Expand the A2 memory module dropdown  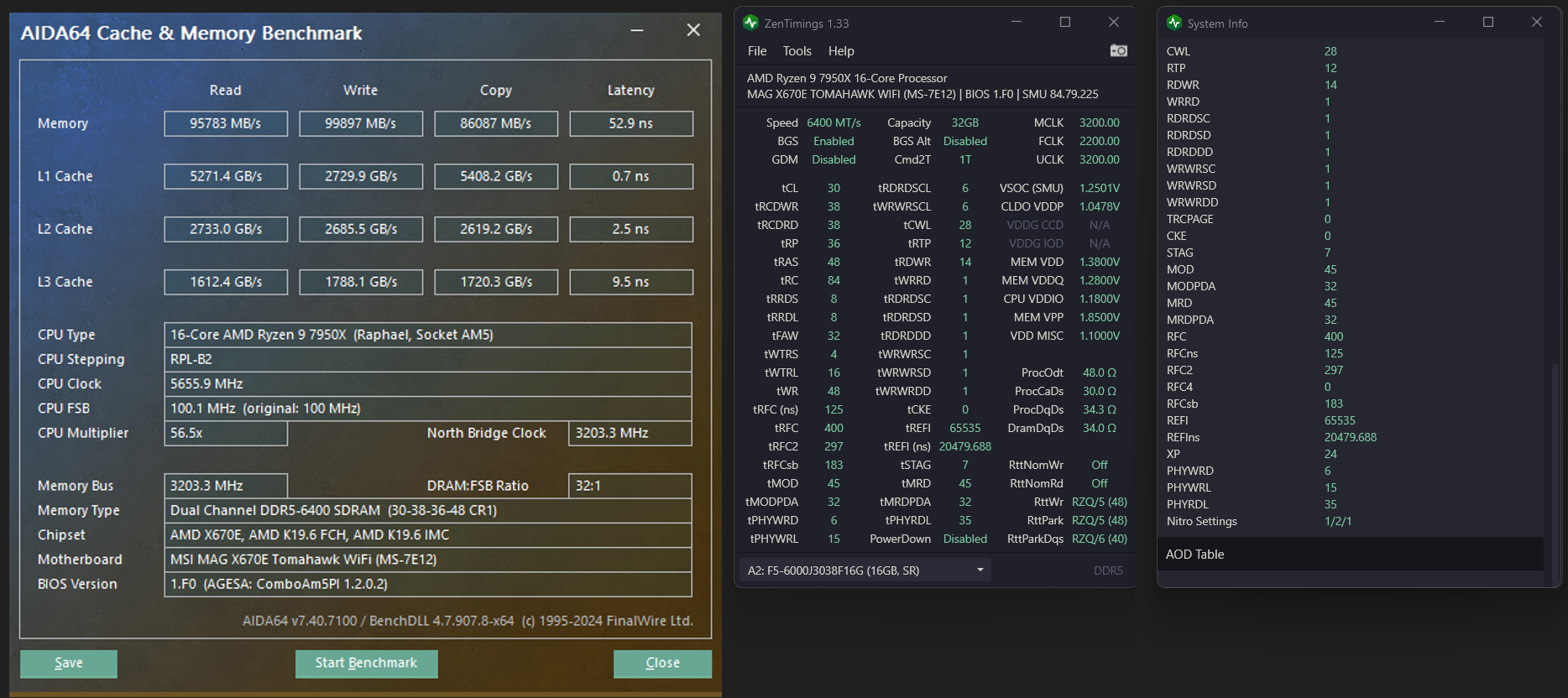tap(865, 570)
